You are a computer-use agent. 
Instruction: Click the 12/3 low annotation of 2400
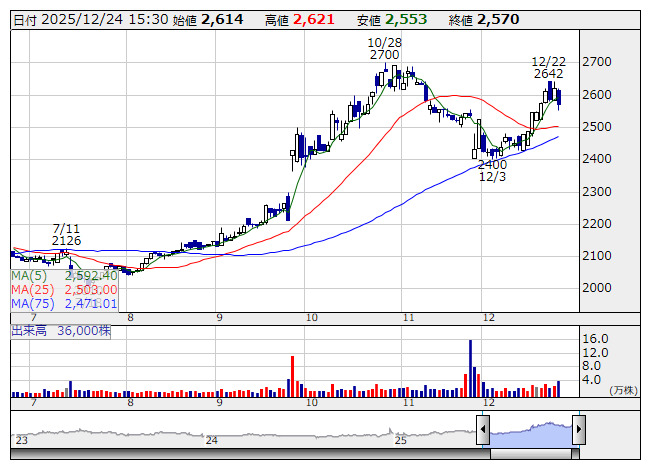tap(491, 170)
